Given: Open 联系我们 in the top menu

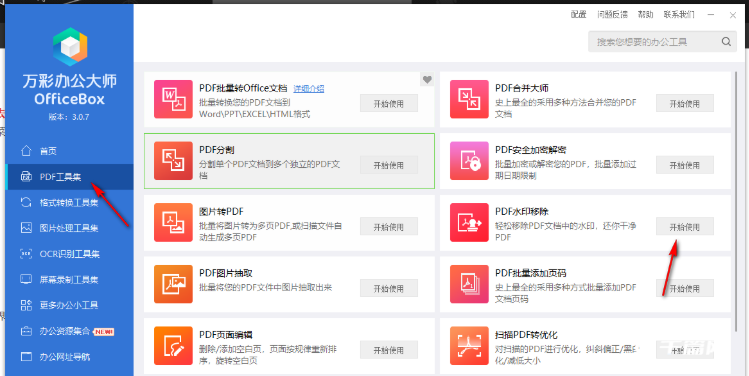Looking at the screenshot, I should 679,15.
